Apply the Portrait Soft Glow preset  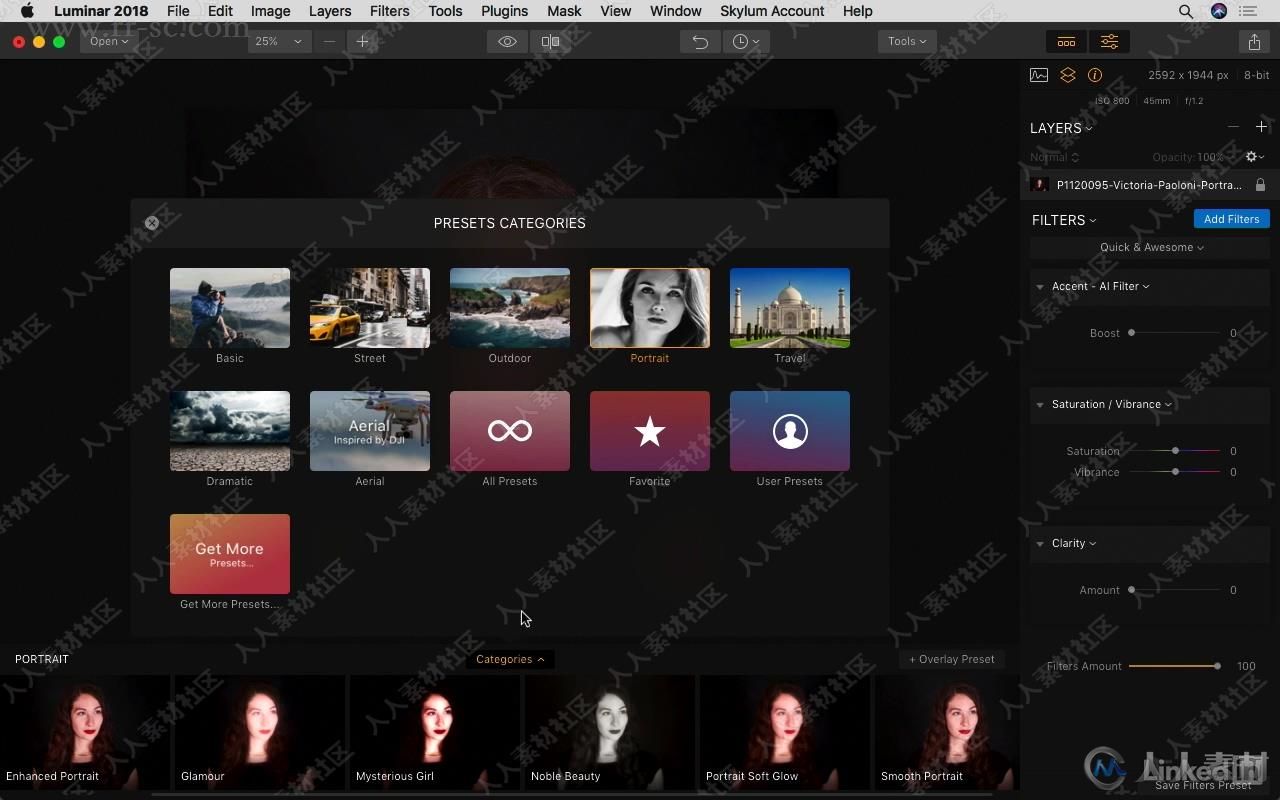click(x=785, y=732)
